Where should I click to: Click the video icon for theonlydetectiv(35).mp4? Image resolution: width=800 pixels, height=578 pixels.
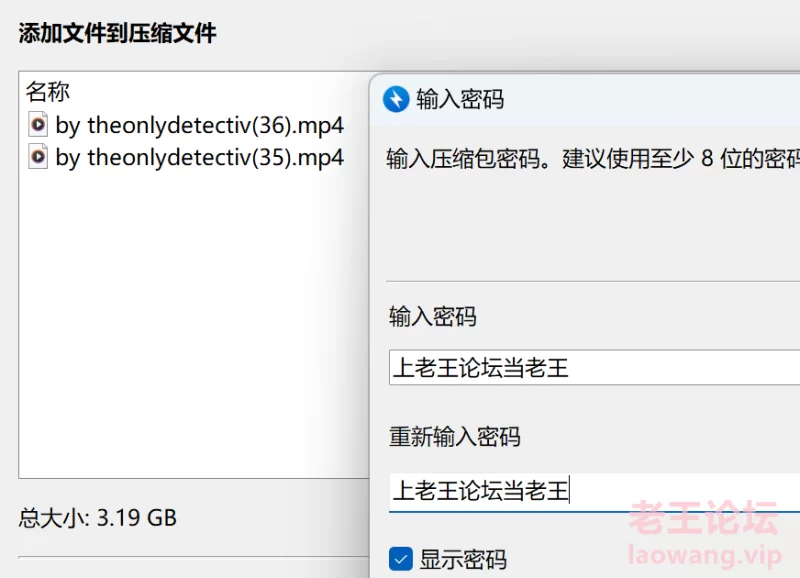pos(38,157)
